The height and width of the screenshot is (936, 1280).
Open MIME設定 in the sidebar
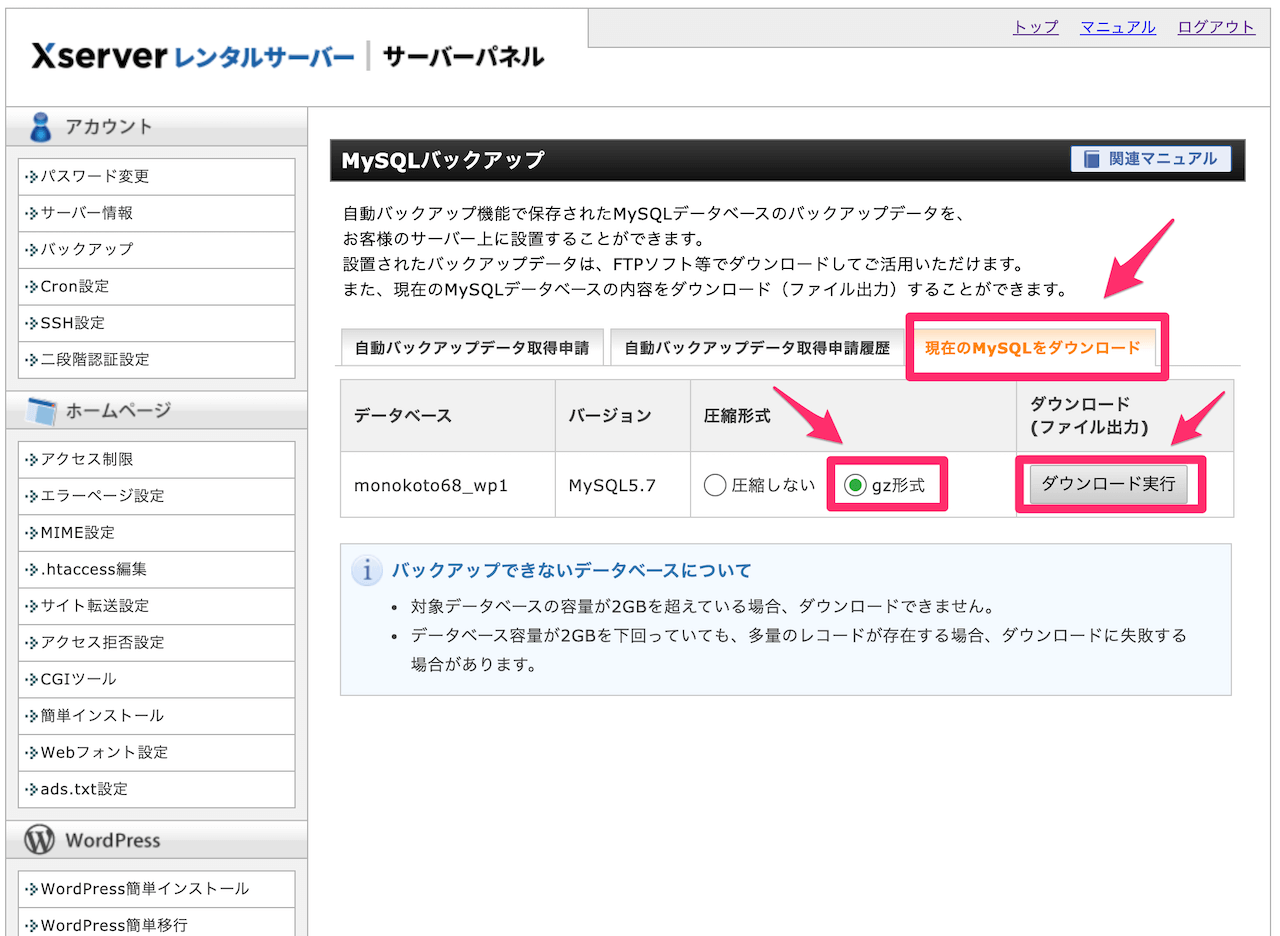tap(157, 532)
